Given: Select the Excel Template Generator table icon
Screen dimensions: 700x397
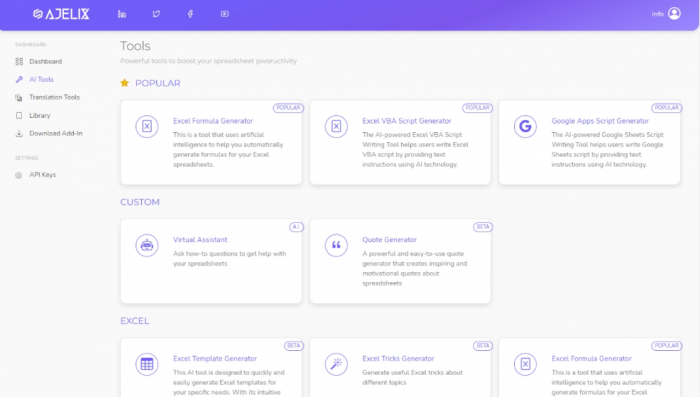Looking at the screenshot, I should pos(147,364).
